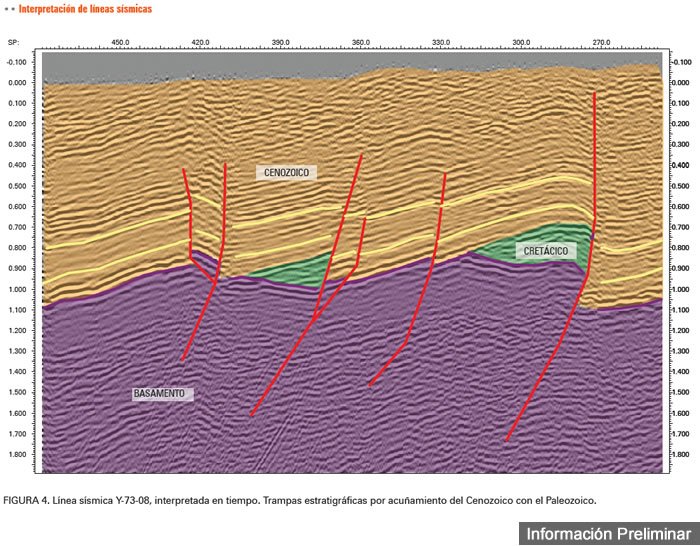Viewport: 700px width, 546px height.
Task: Click the CENOZOICO label on the section
Action: (x=286, y=173)
